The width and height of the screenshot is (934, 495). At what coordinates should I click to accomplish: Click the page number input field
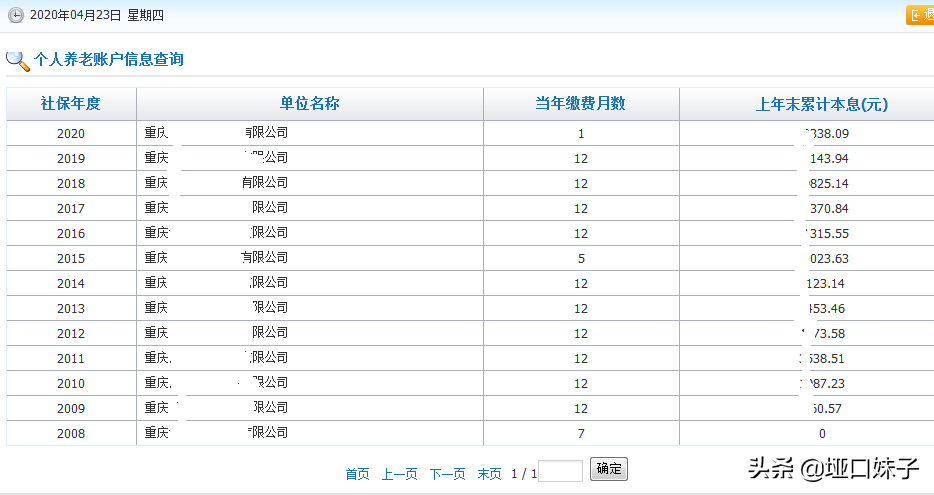click(x=560, y=471)
